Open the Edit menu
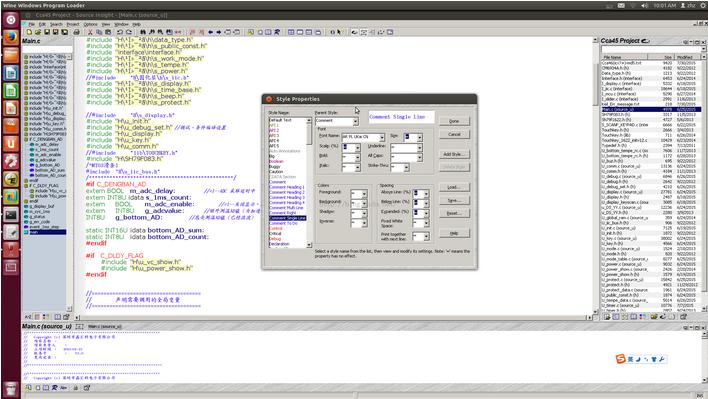Screen dimensions: 708x399 pyautogui.click(x=42, y=24)
